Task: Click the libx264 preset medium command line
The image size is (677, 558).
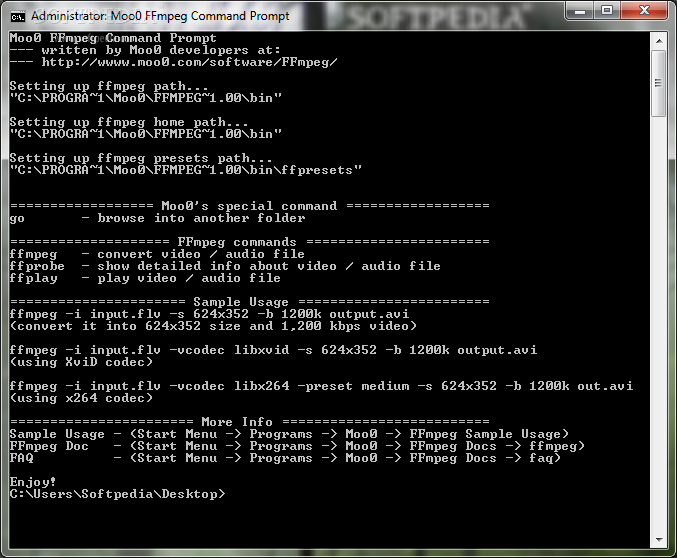Action: click(321, 386)
